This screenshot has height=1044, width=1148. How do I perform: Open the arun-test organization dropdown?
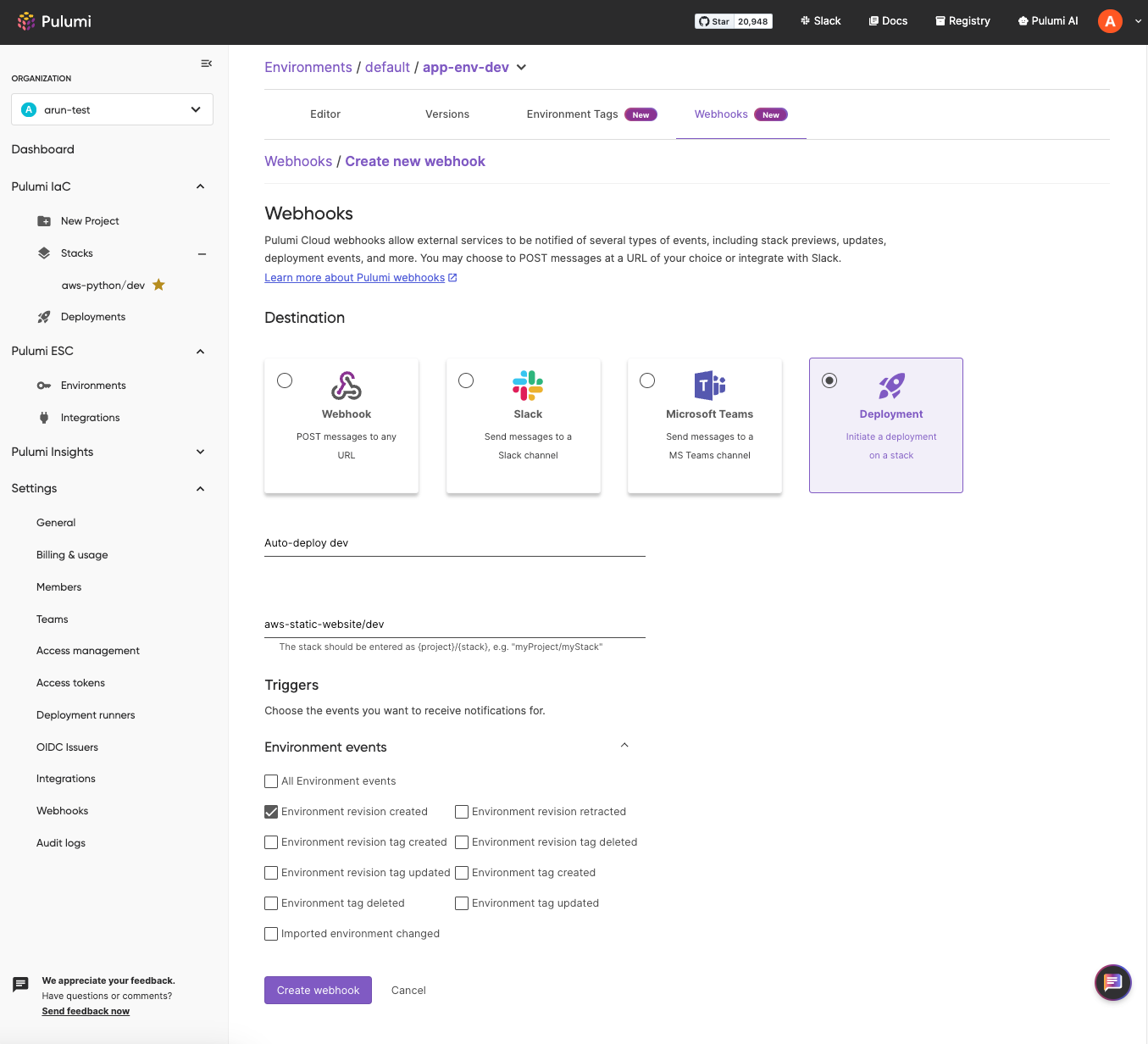112,109
